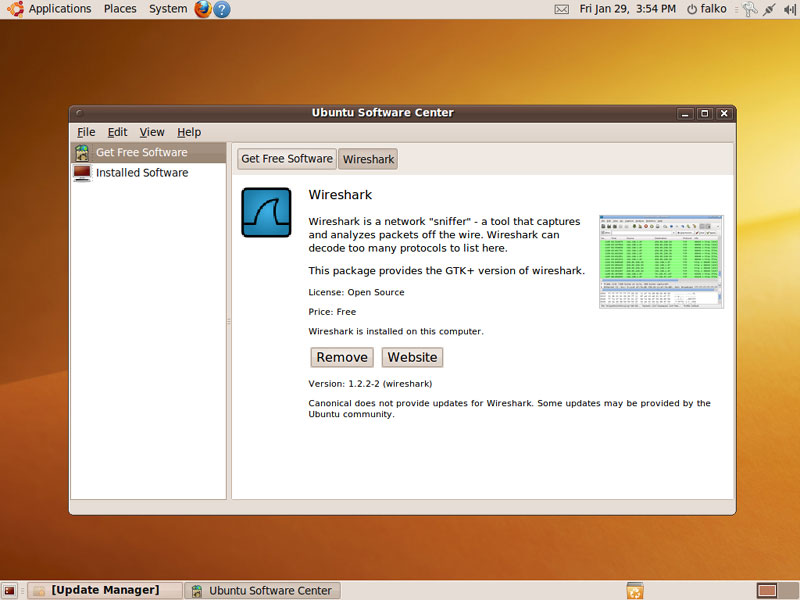Go back to Get Free Software breadcrumb
This screenshot has width=800, height=600.
[x=287, y=159]
